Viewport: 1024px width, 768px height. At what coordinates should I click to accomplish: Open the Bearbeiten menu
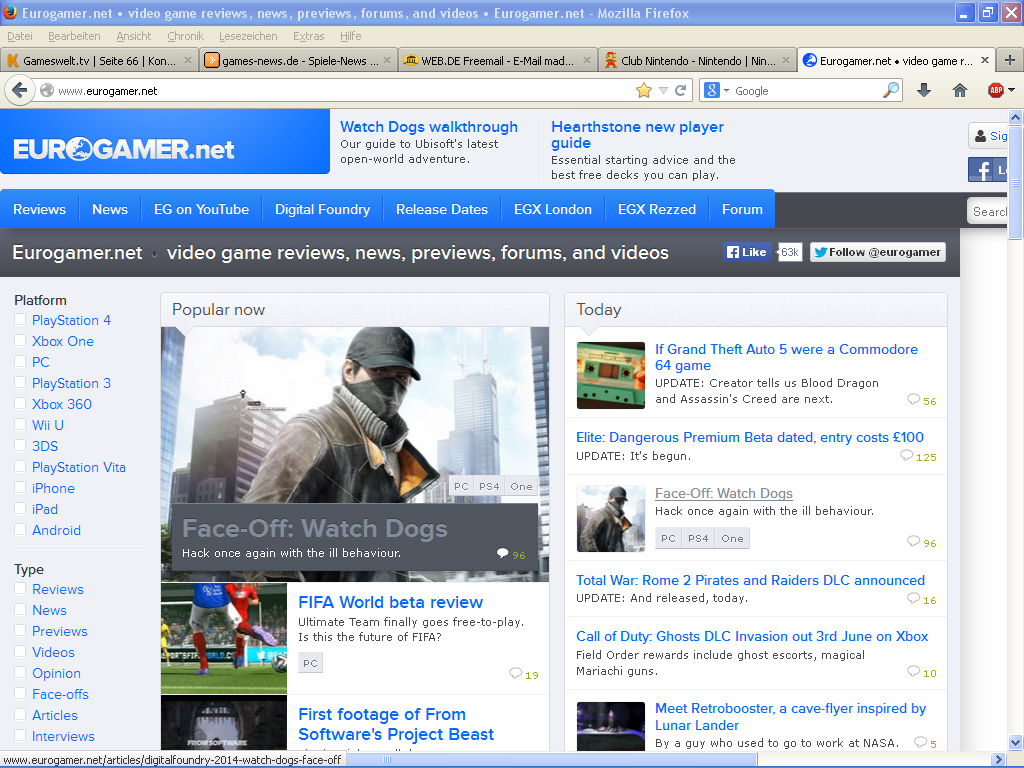(x=74, y=36)
